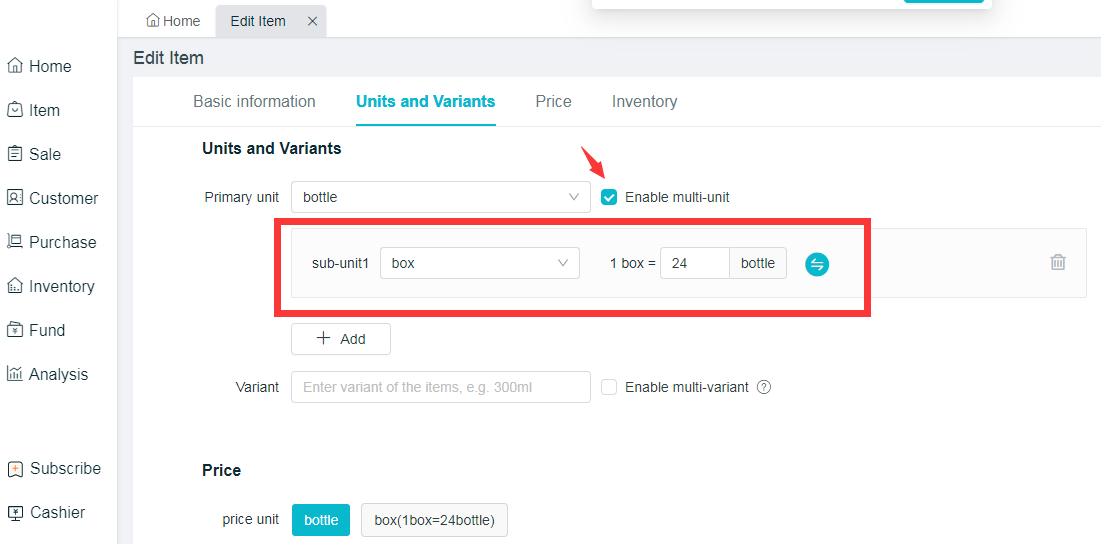Open the multi-variant help question icon

coord(764,387)
